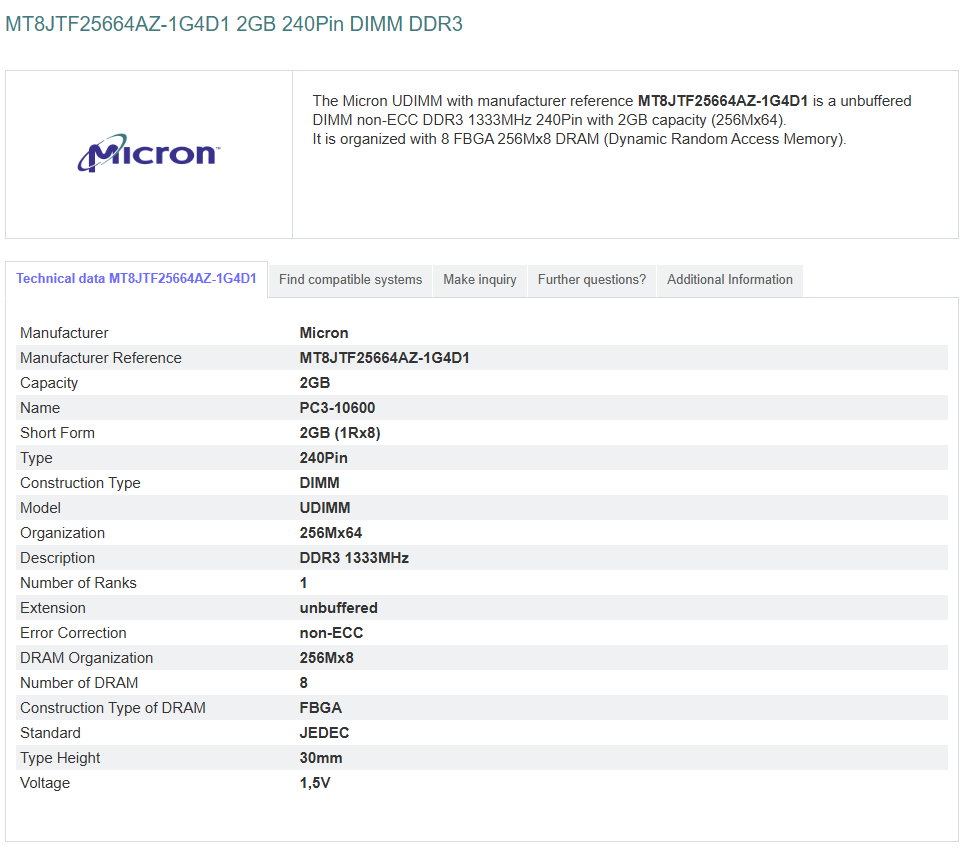Click Organization value 256Mx64
The height and width of the screenshot is (851, 975).
click(x=331, y=533)
